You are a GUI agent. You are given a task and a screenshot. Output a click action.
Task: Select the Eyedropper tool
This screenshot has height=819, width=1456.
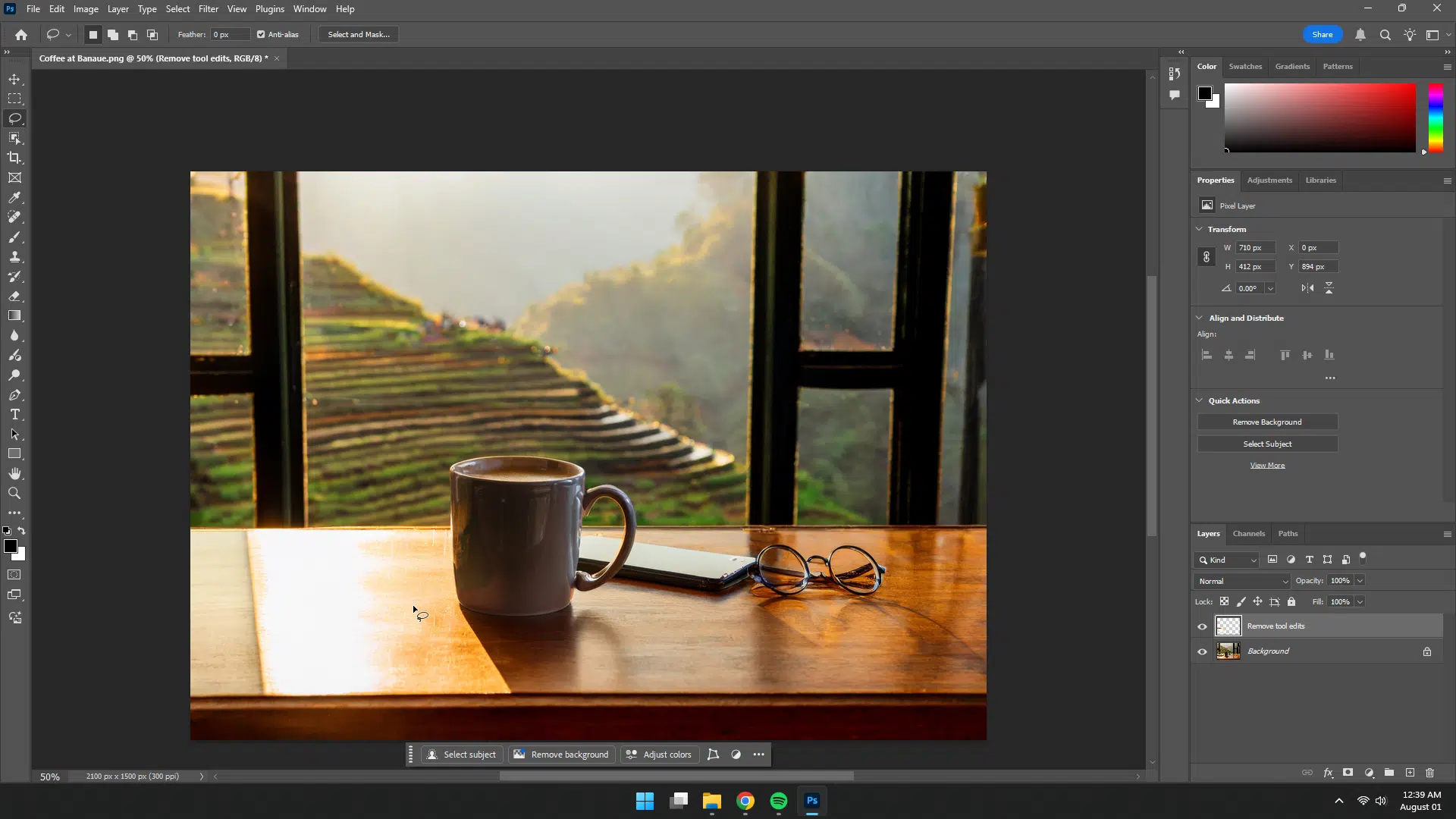tap(14, 197)
